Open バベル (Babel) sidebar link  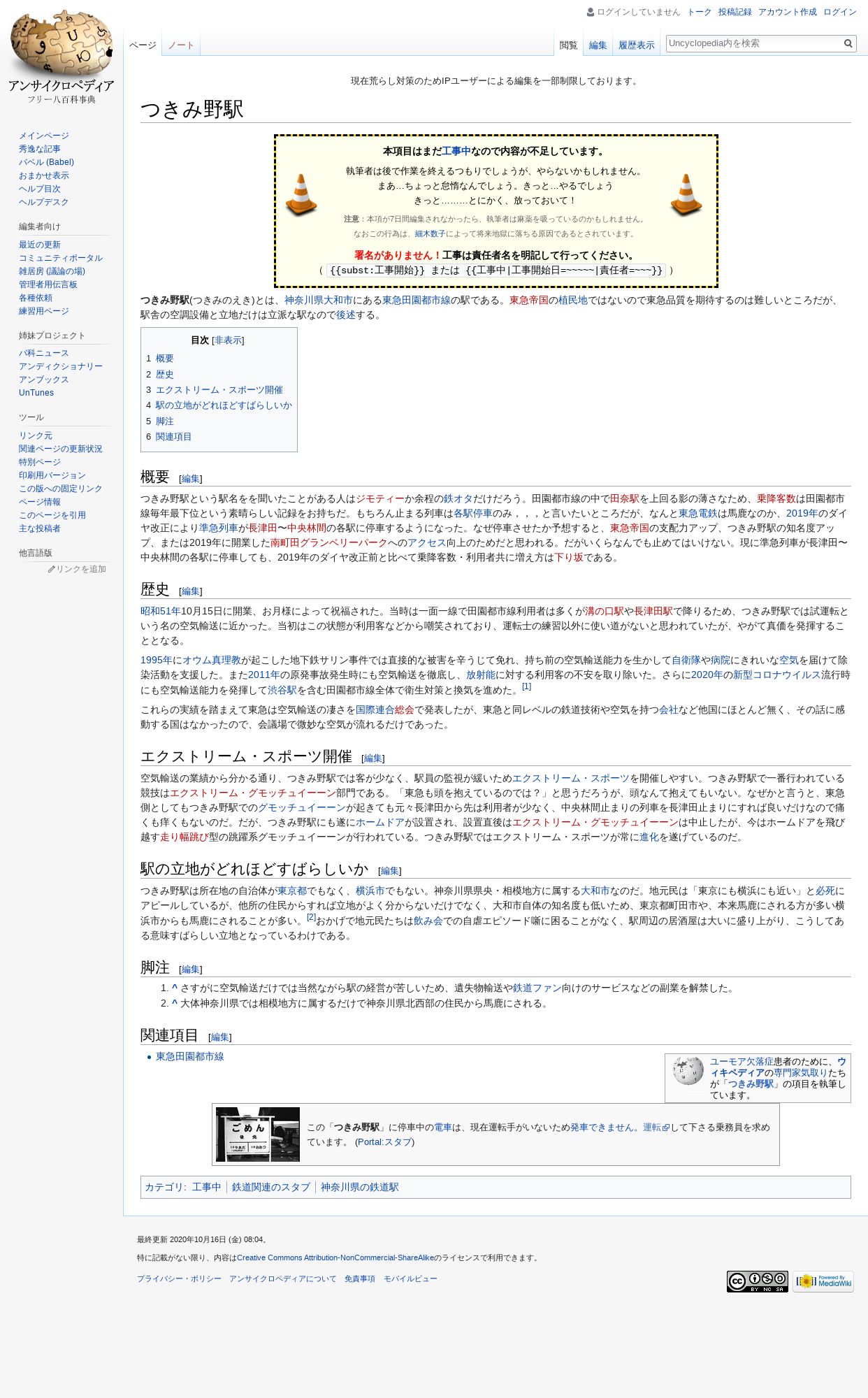click(x=46, y=162)
